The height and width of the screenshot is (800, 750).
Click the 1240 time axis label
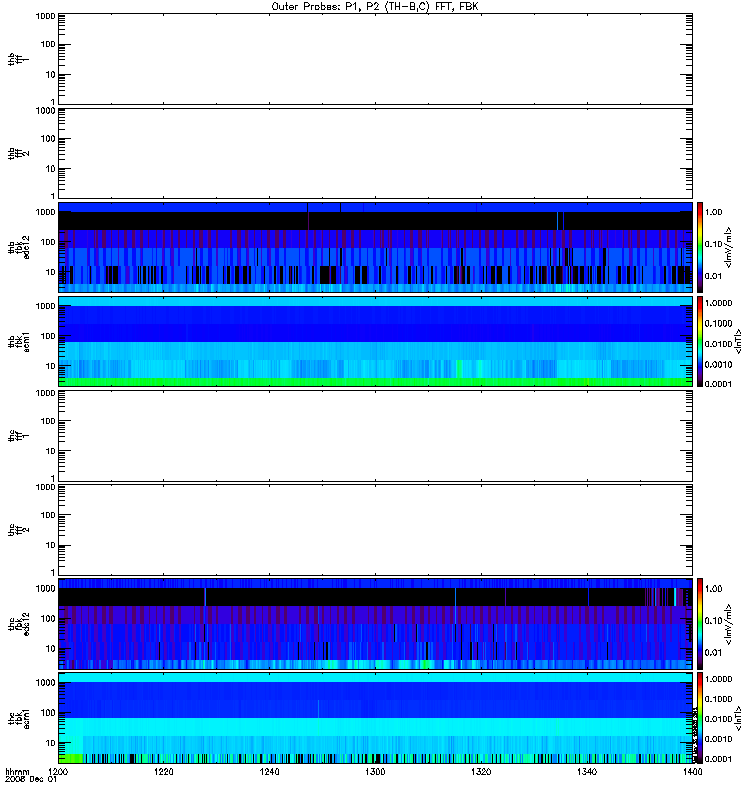[x=269, y=772]
